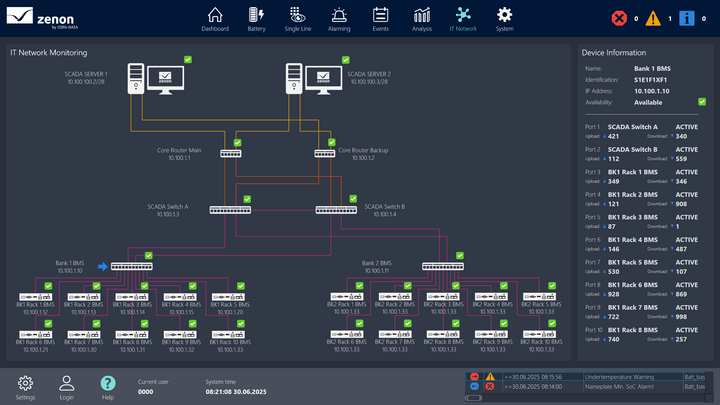720x405 pixels.
Task: Select the BK1 Rack 5 BMS device
Action: 228,297
